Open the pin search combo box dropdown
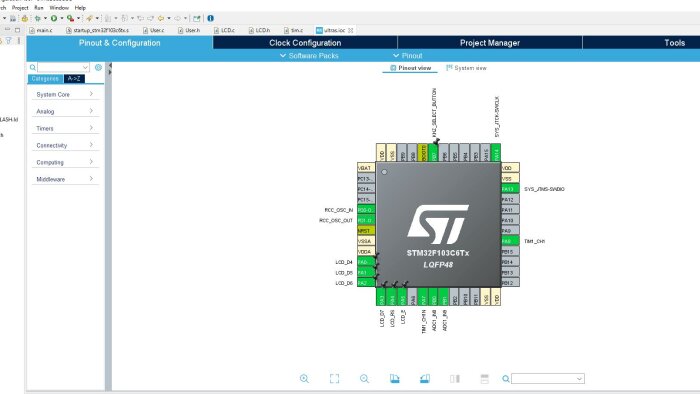 pos(579,379)
